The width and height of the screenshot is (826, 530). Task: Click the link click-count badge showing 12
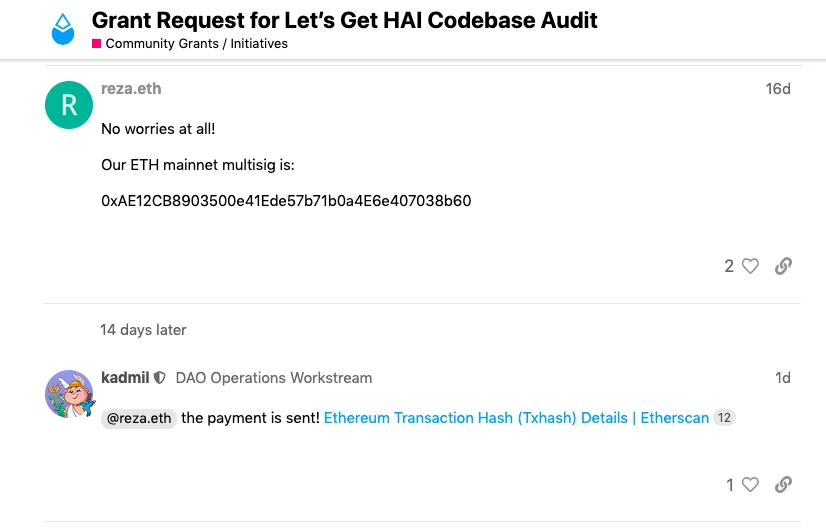coord(725,418)
